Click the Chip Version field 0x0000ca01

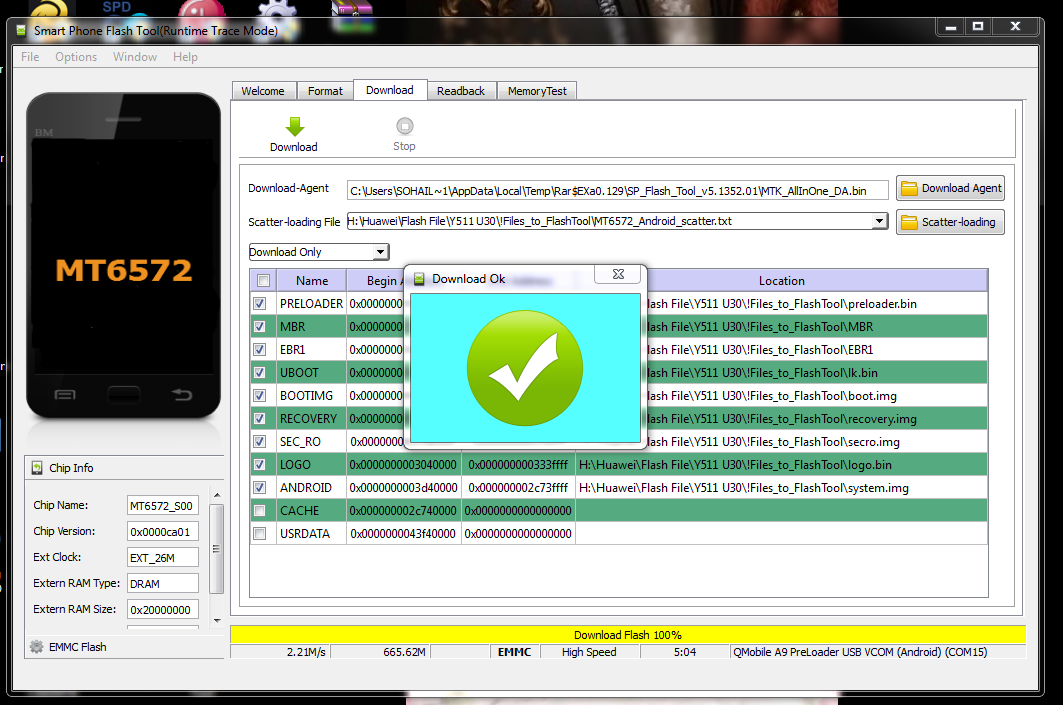coord(163,531)
